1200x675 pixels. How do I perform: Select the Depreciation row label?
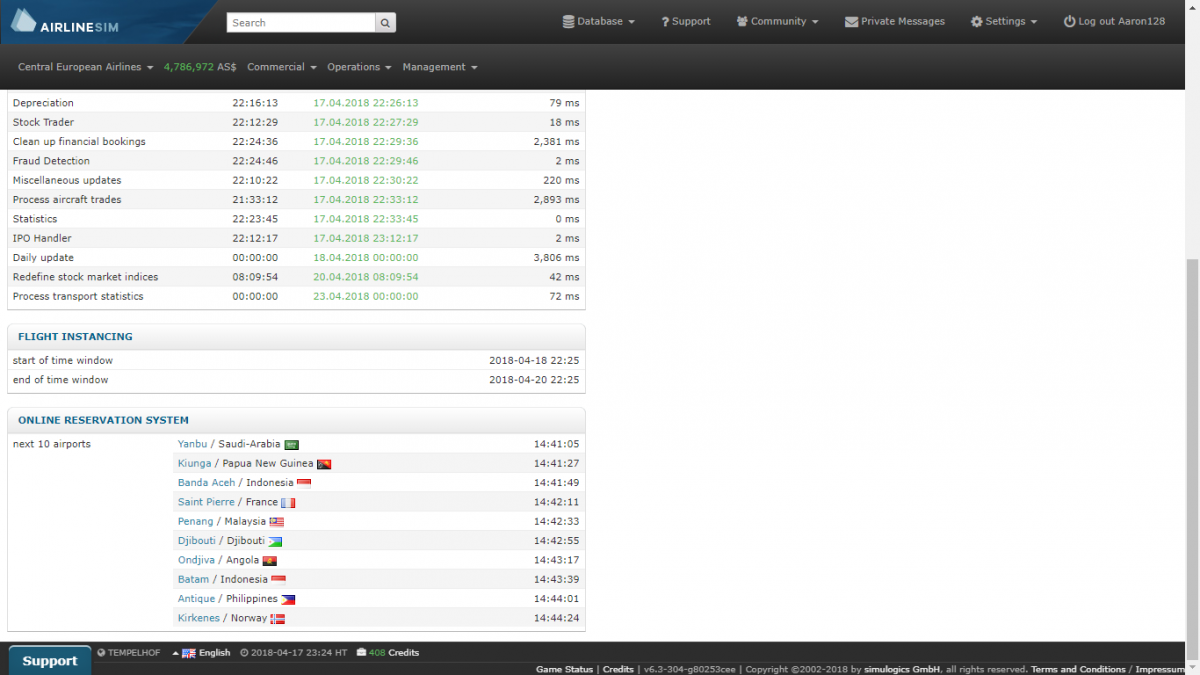coord(43,103)
